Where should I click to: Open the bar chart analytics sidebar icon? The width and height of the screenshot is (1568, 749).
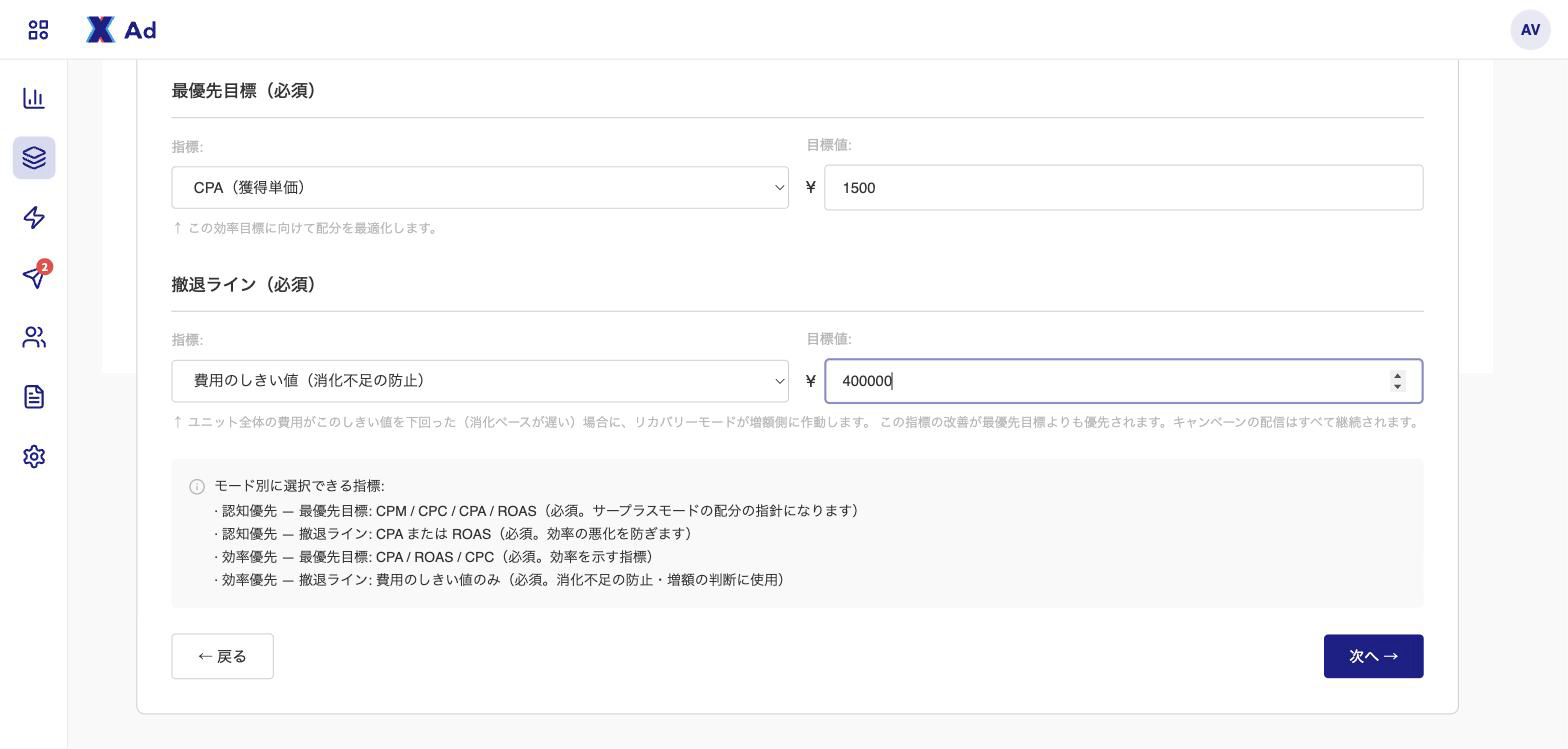pos(34,98)
